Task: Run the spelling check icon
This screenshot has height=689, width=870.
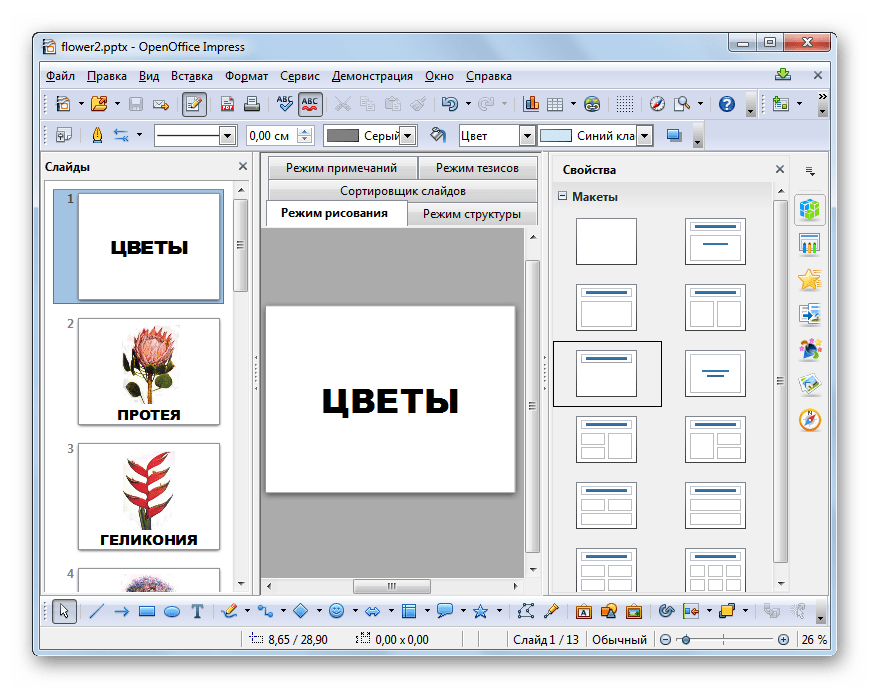Action: pyautogui.click(x=285, y=104)
